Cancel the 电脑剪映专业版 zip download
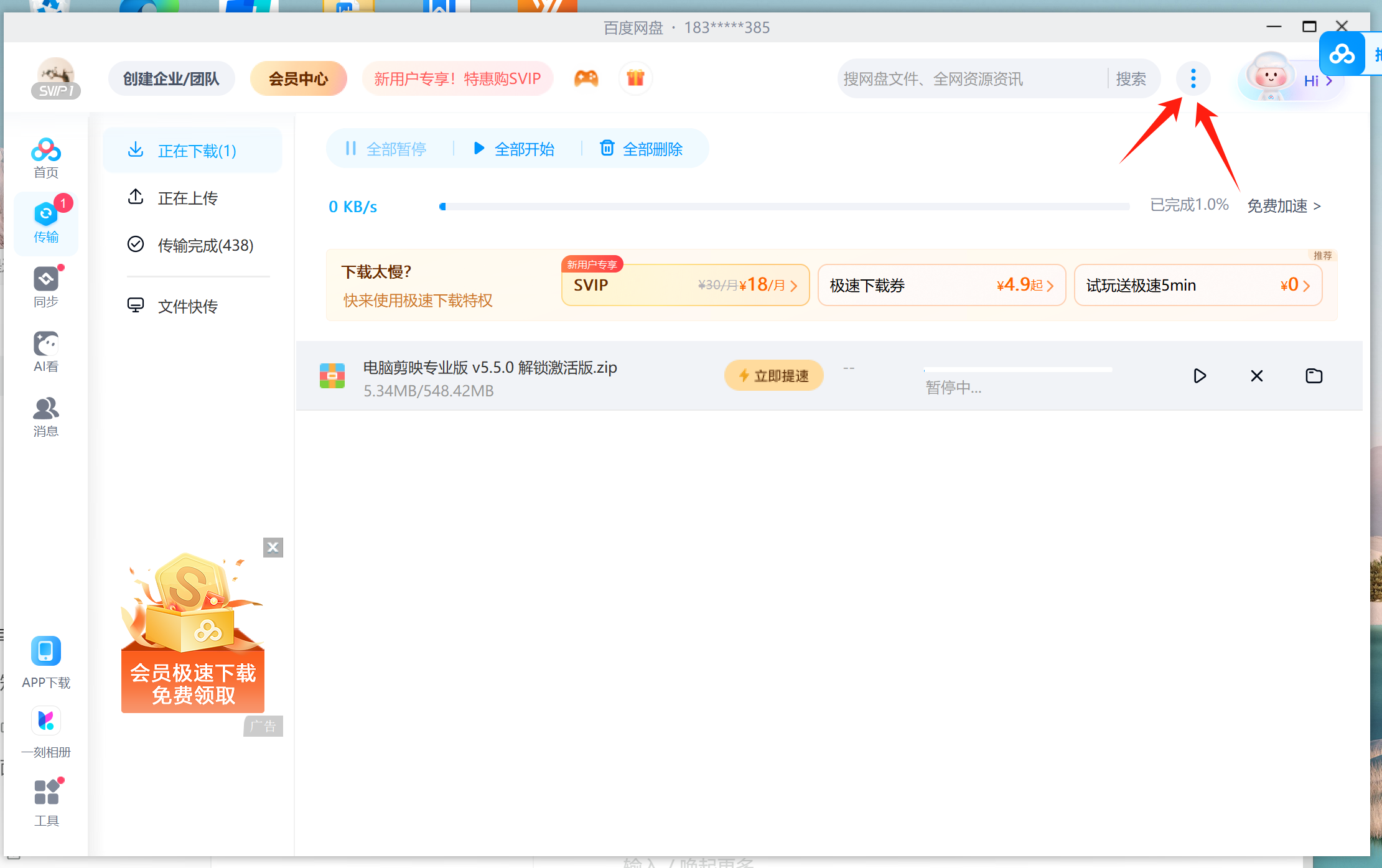Screen dimensions: 1382x868 (1256, 376)
